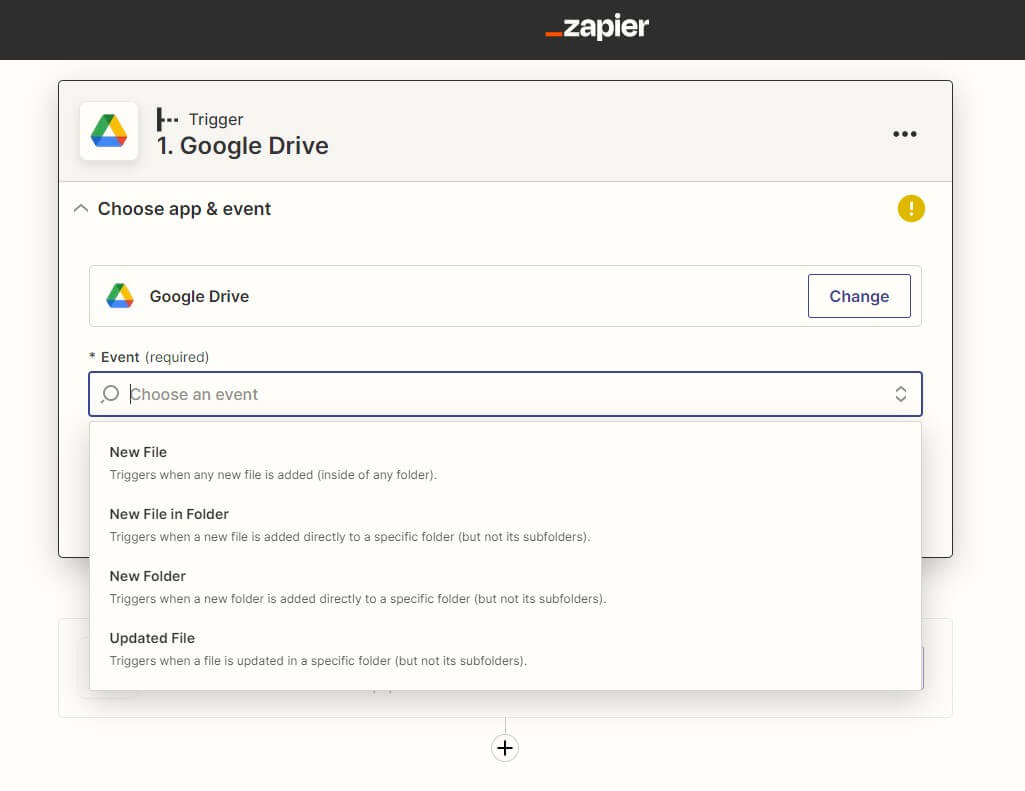Choose the New Folder event option
Viewport: 1025px width, 791px height.
pyautogui.click(x=505, y=587)
